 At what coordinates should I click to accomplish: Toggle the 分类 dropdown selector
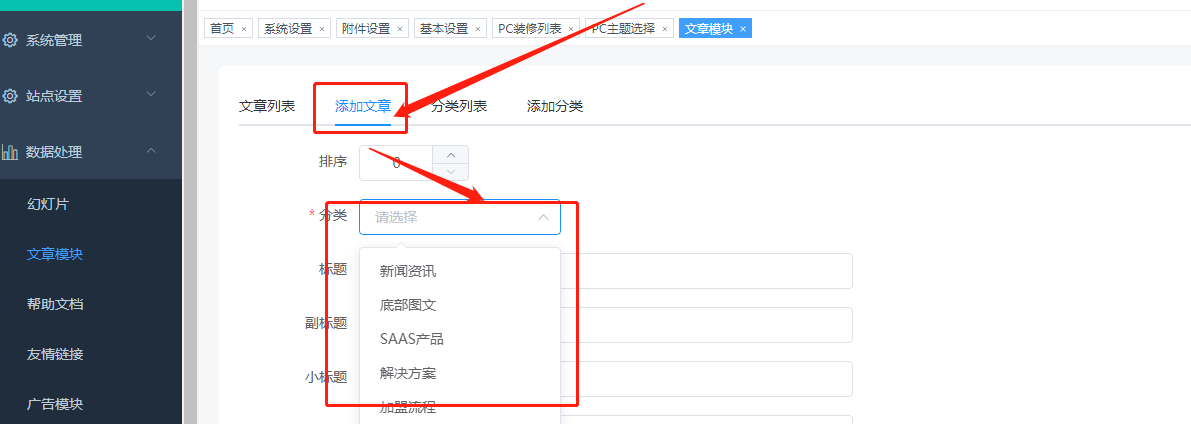(460, 217)
